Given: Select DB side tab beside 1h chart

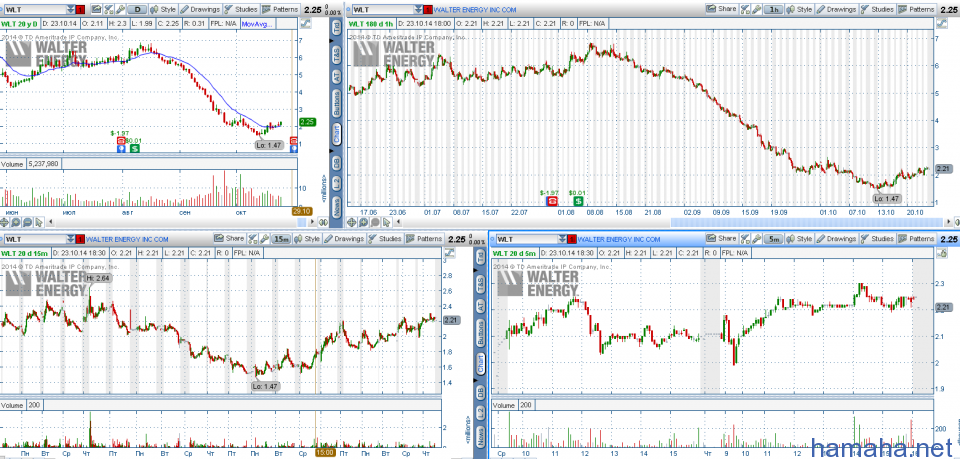Looking at the screenshot, I should pyautogui.click(x=336, y=162).
